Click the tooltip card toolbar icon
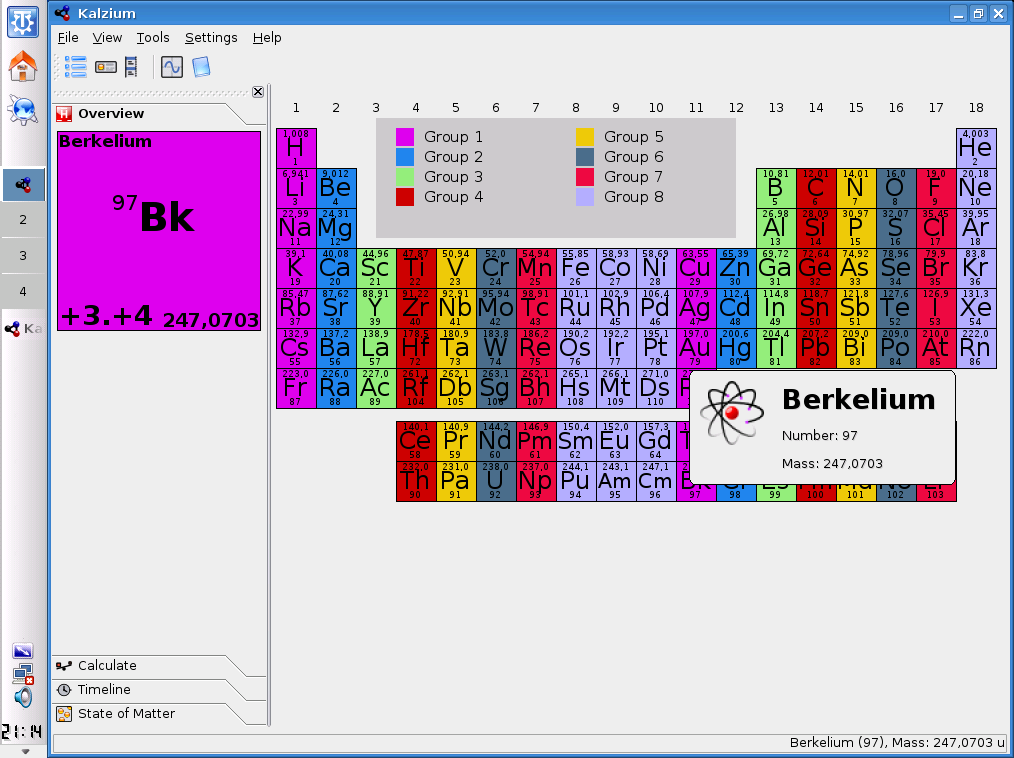 coord(105,67)
